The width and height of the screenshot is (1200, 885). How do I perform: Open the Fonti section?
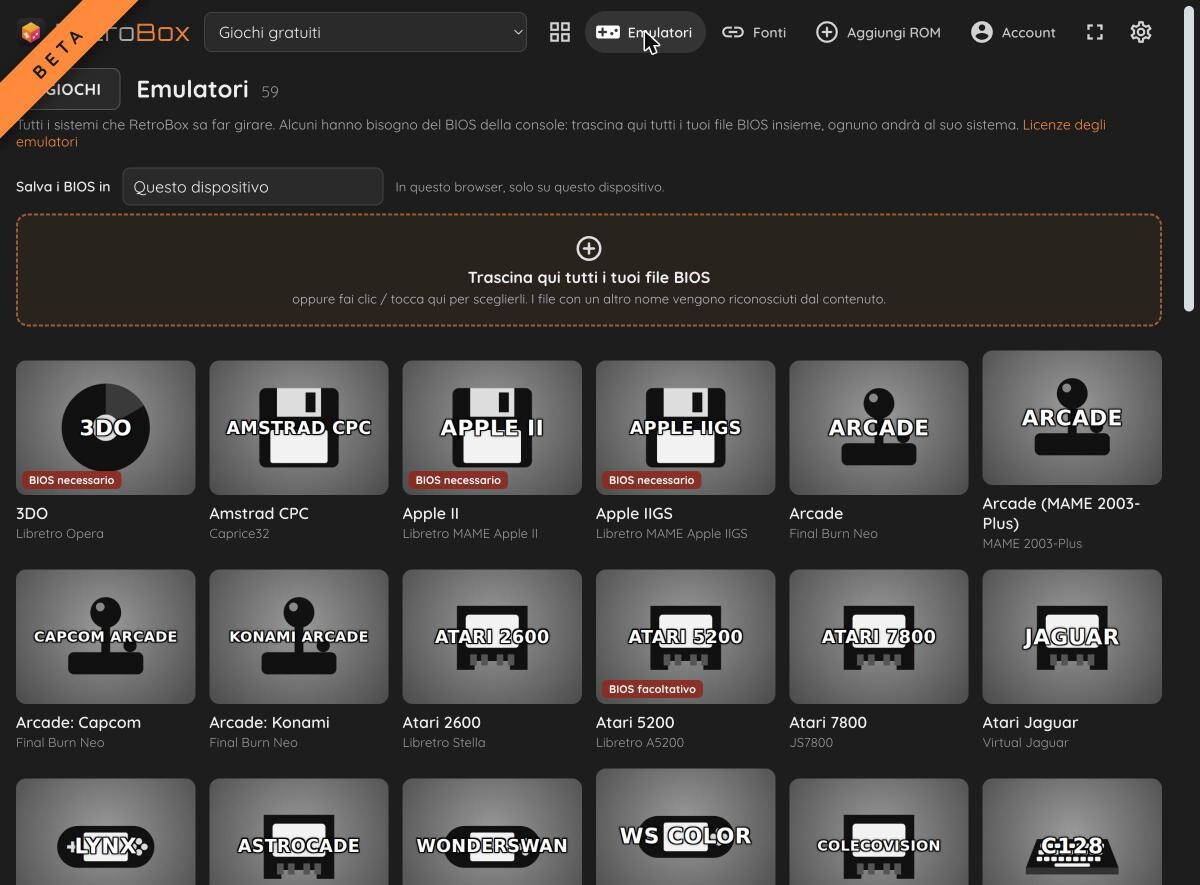click(x=755, y=32)
